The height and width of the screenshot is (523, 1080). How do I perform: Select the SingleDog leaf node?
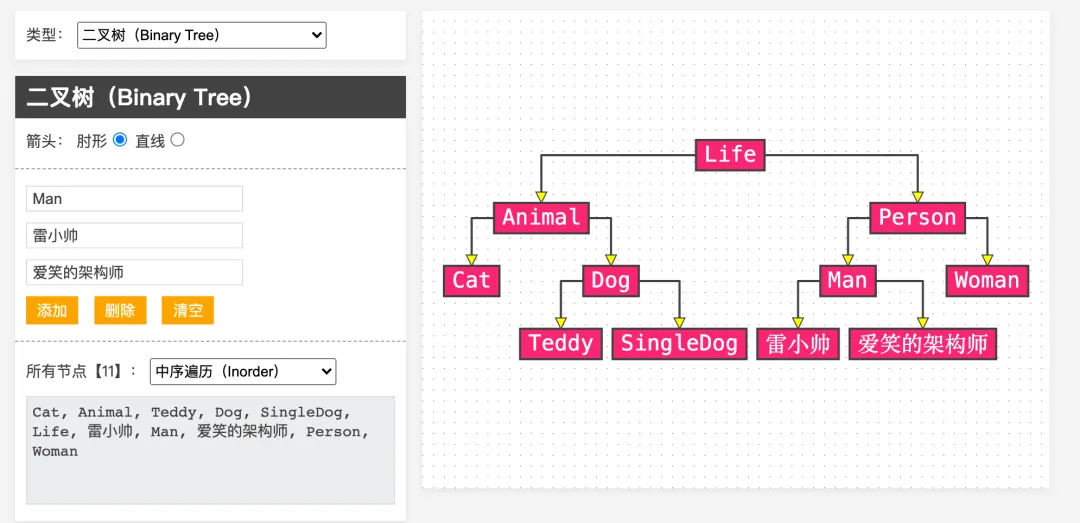click(x=679, y=343)
